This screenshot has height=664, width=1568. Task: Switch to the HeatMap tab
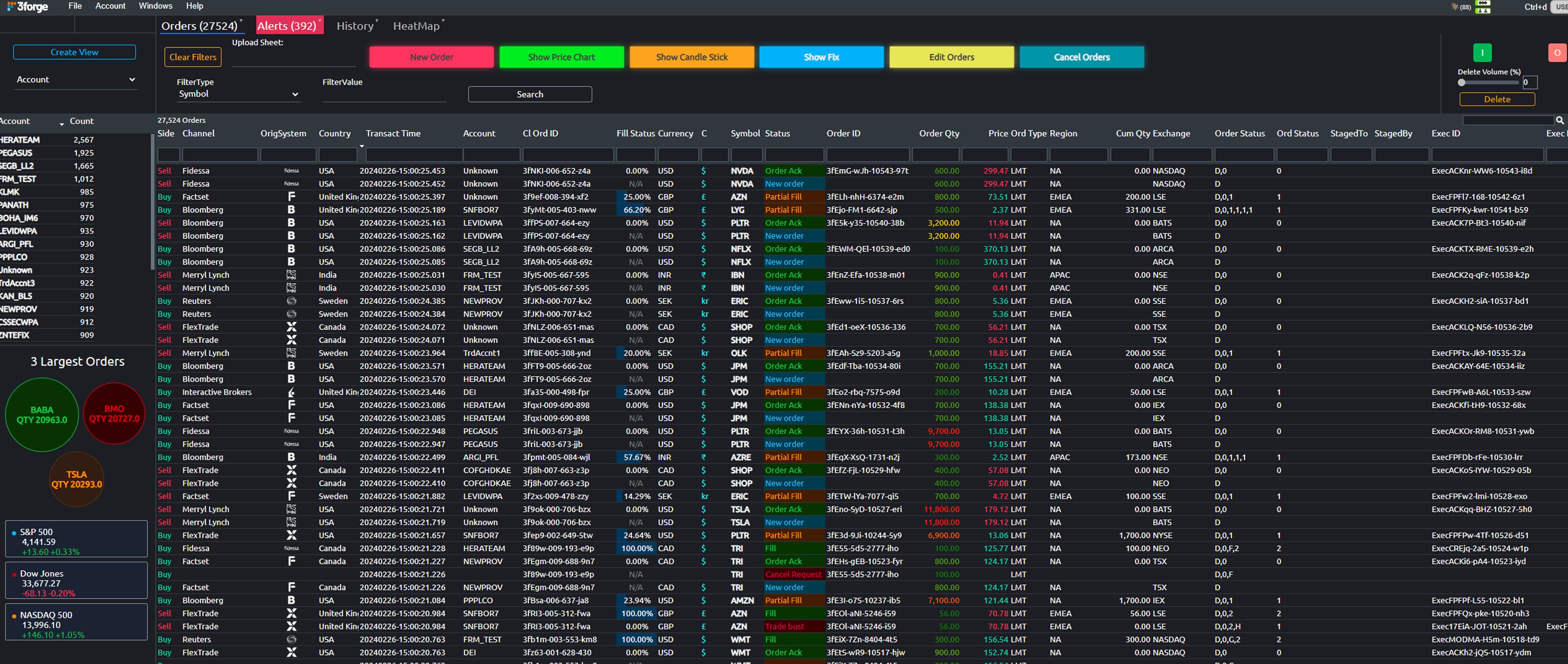tap(416, 26)
